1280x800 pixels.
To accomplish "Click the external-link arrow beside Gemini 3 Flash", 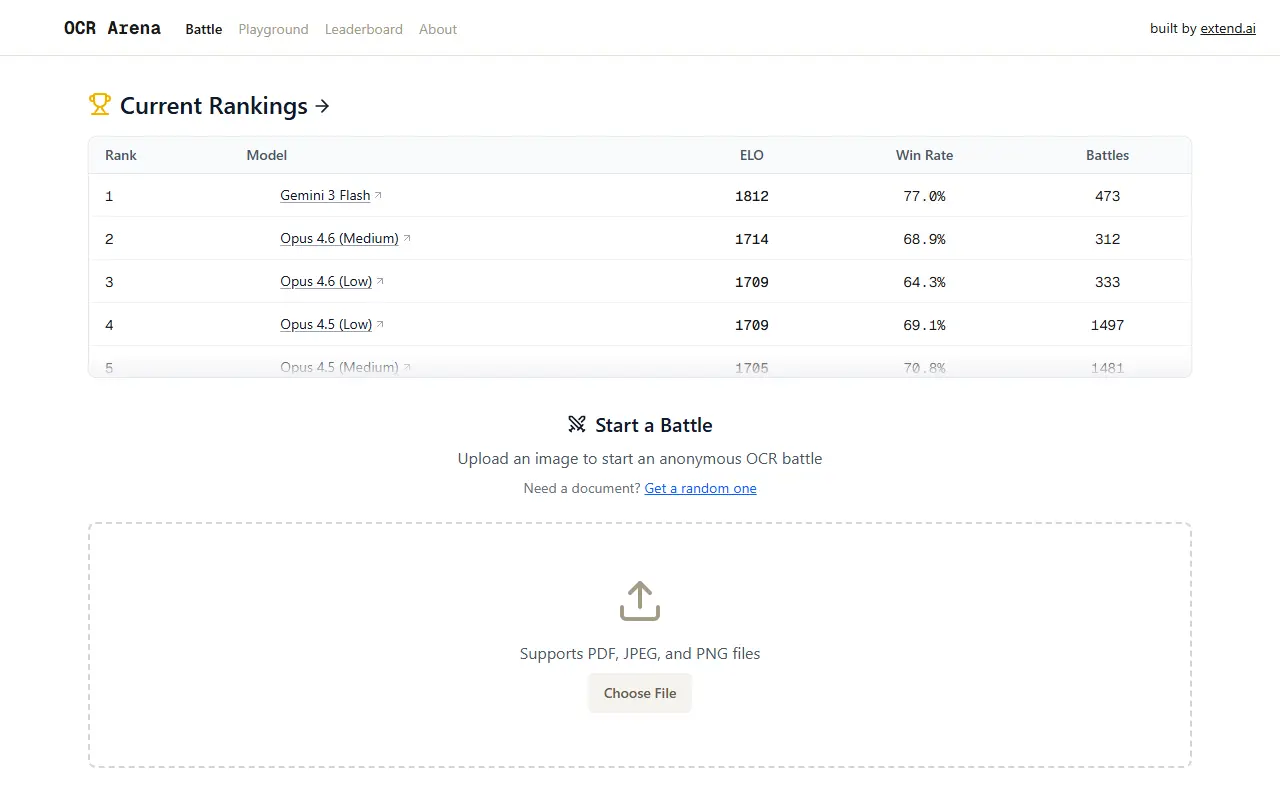I will pos(379,196).
